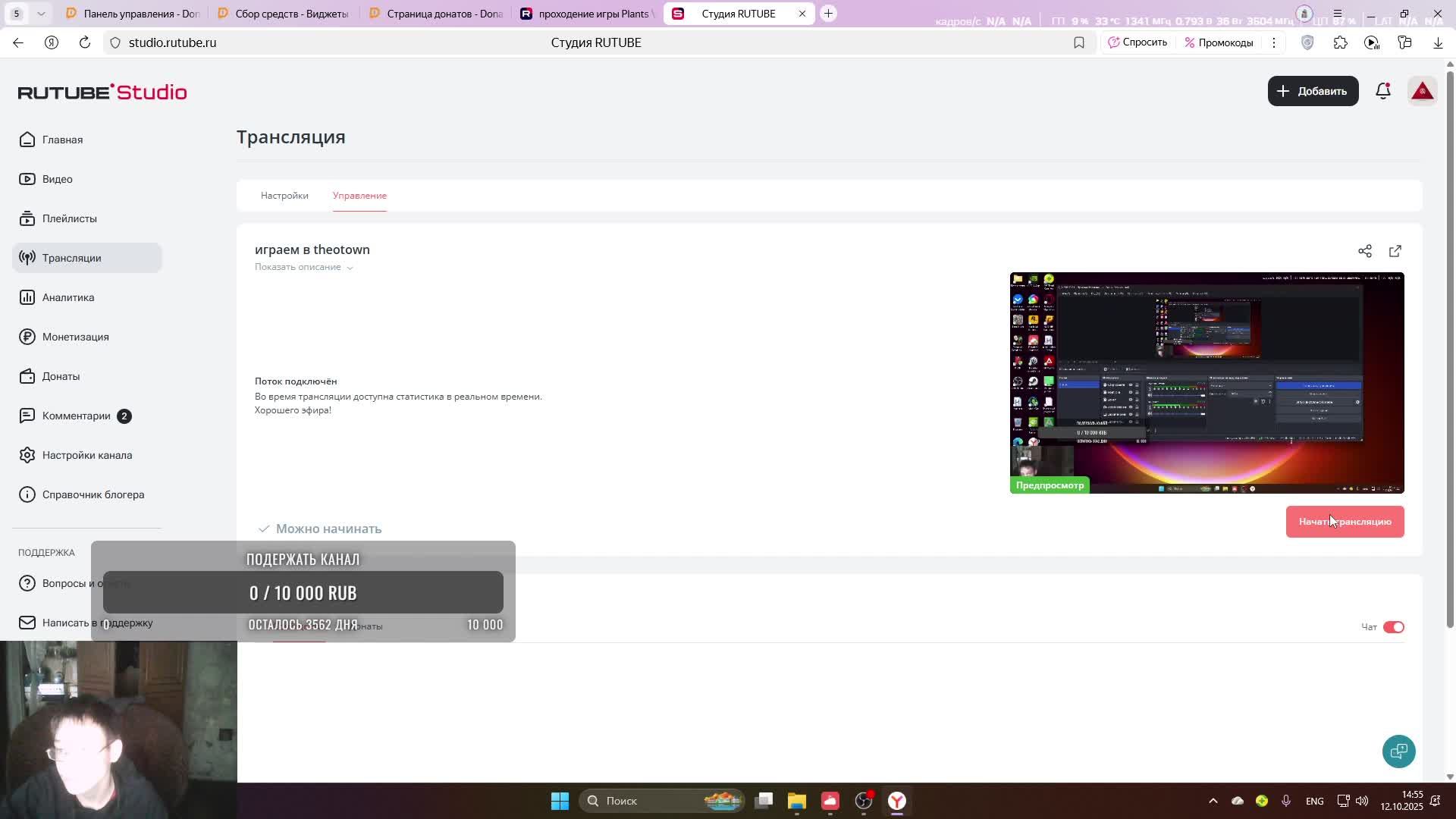Open the browser tab list dropdown arrow
Image resolution: width=1456 pixels, height=819 pixels.
(x=41, y=14)
